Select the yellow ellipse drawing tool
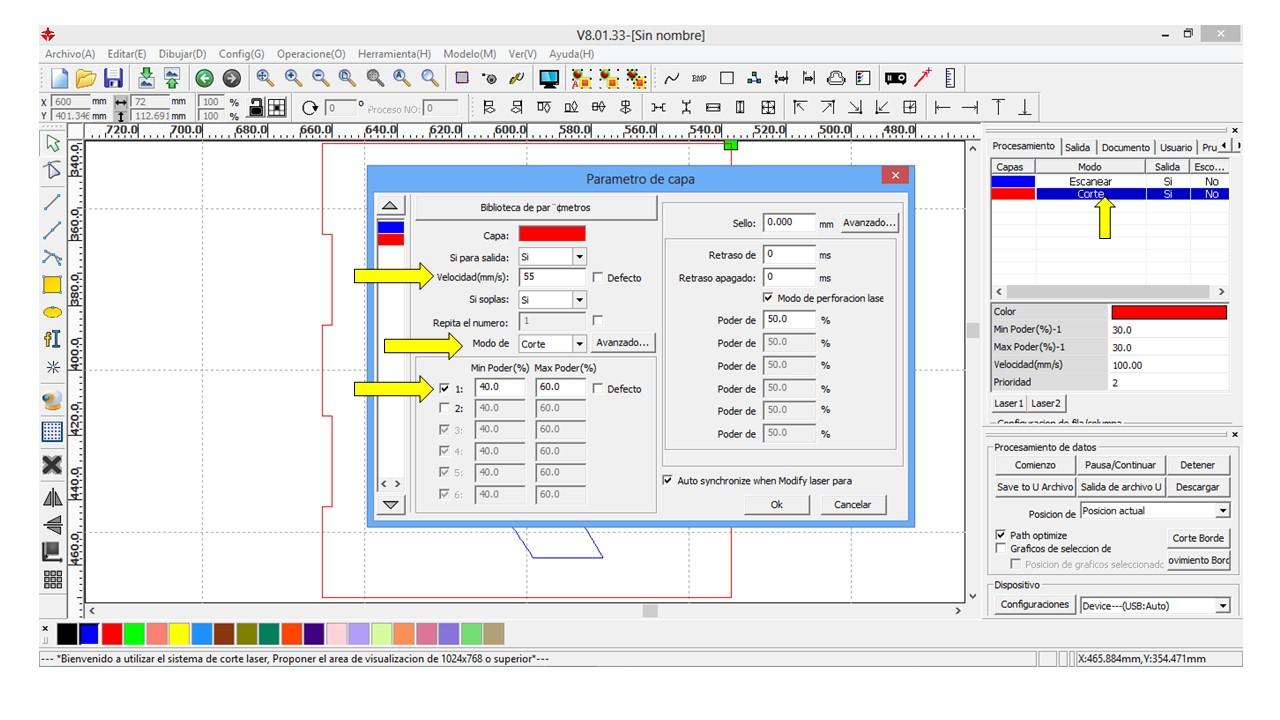1280x720 pixels. click(x=54, y=310)
